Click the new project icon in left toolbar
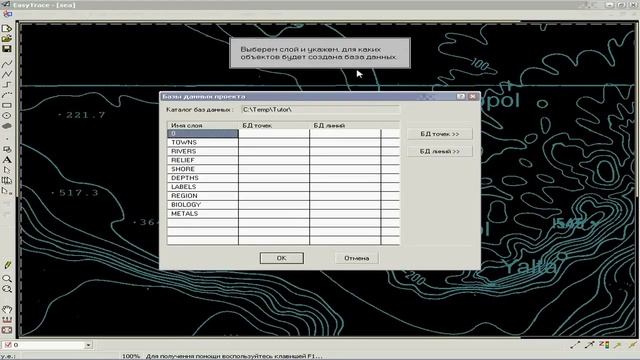The width and height of the screenshot is (640, 360). [7, 29]
